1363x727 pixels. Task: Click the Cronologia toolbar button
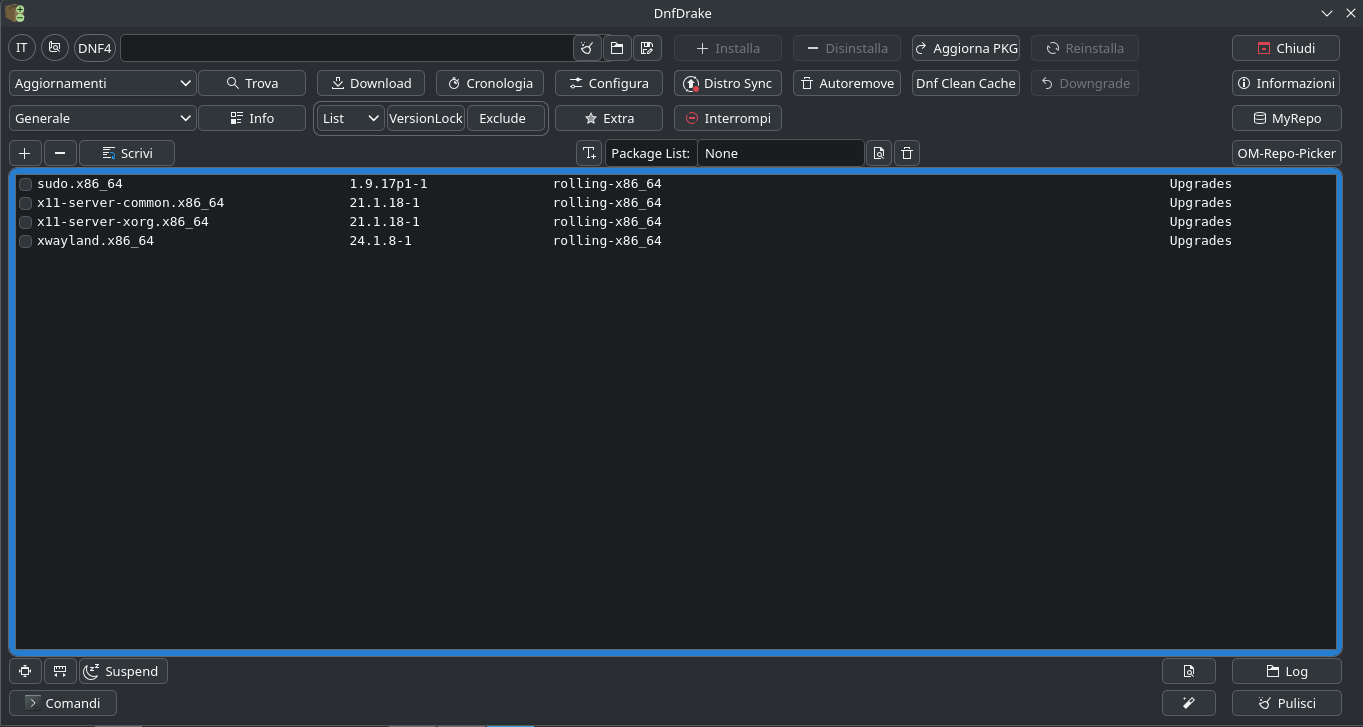pos(489,83)
